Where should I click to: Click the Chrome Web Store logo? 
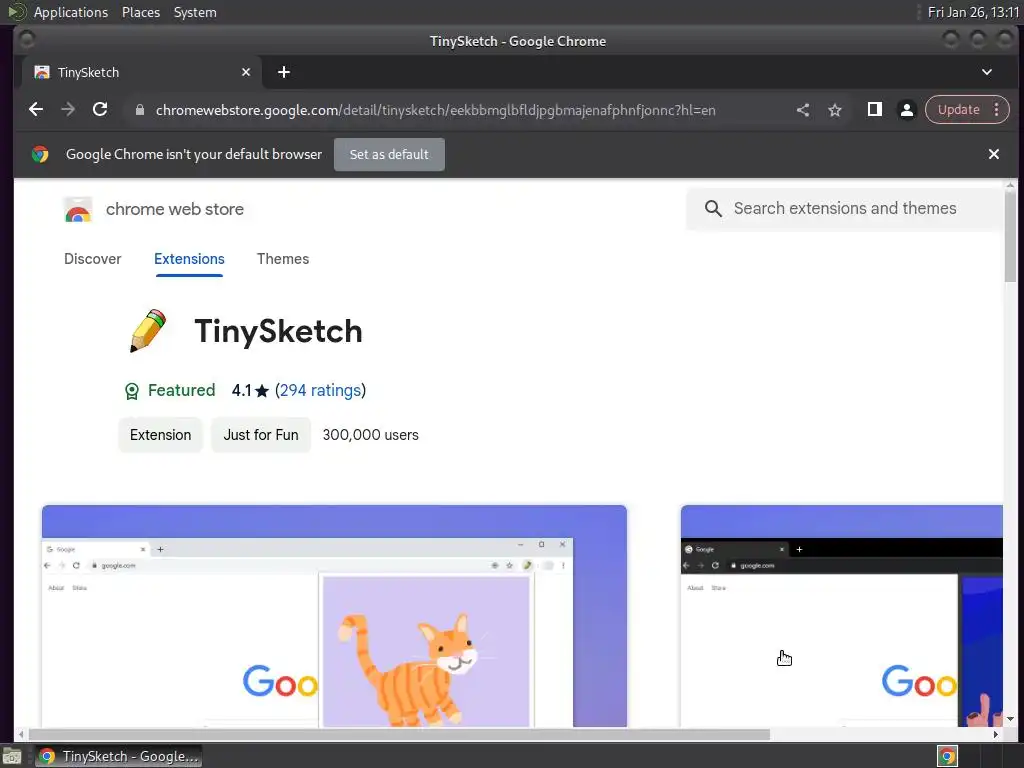pyautogui.click(x=78, y=210)
